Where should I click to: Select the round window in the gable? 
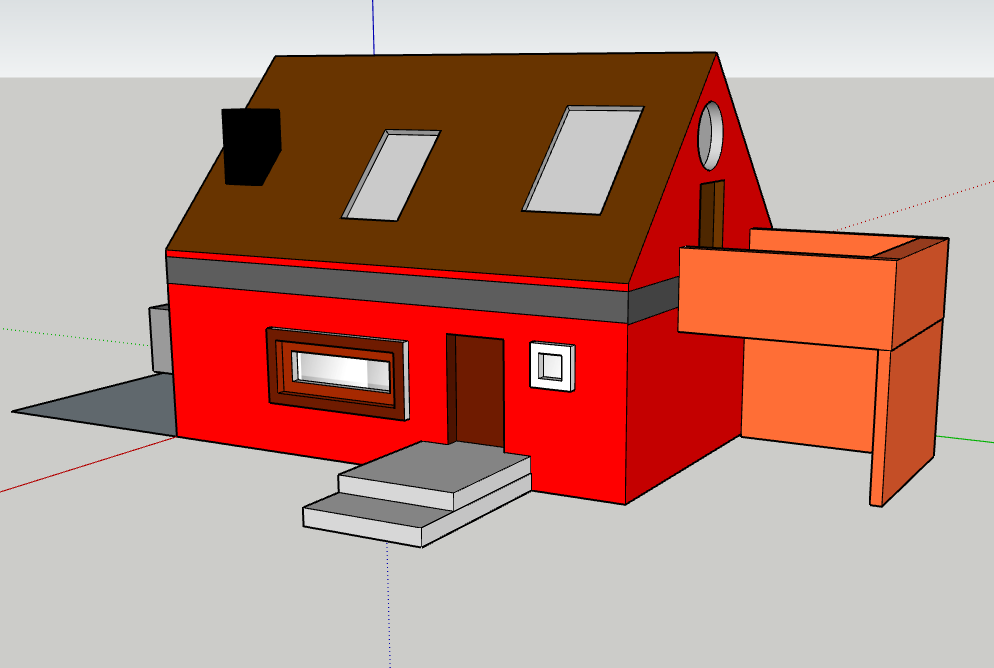(x=710, y=136)
